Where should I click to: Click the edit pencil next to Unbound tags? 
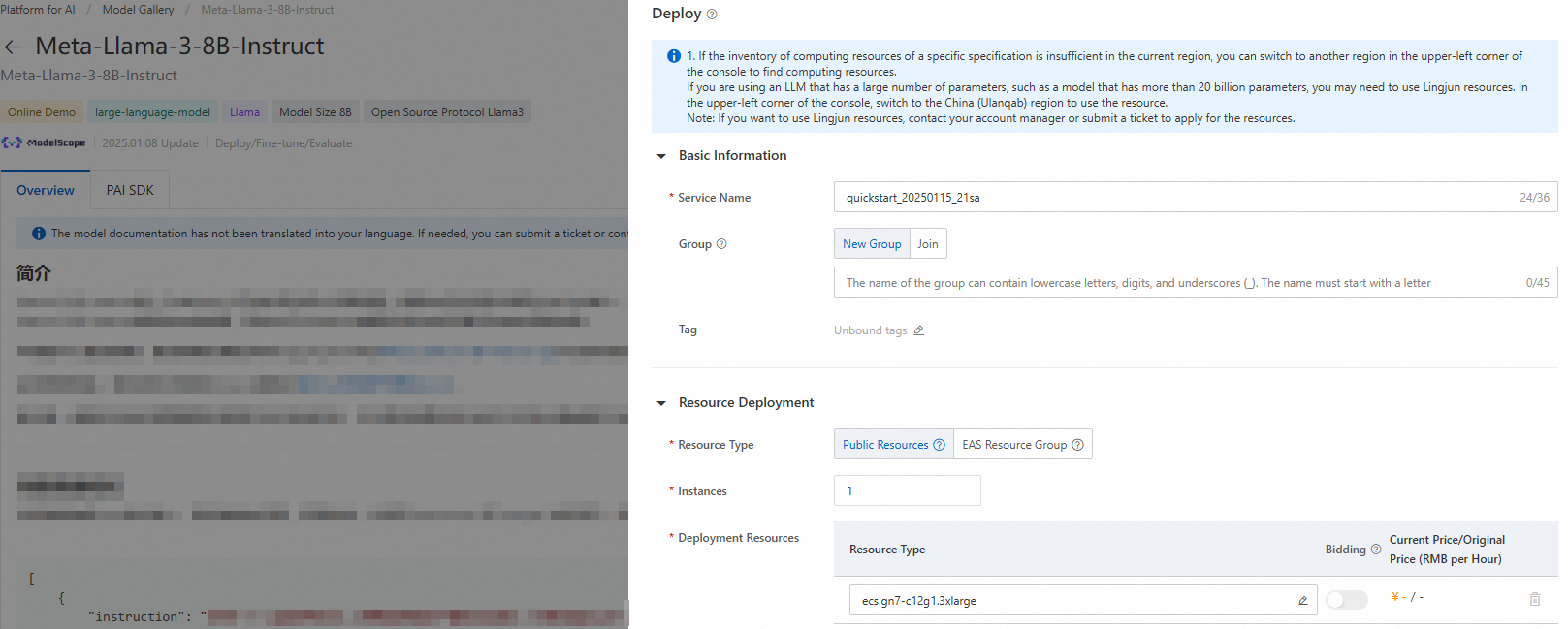pos(918,330)
